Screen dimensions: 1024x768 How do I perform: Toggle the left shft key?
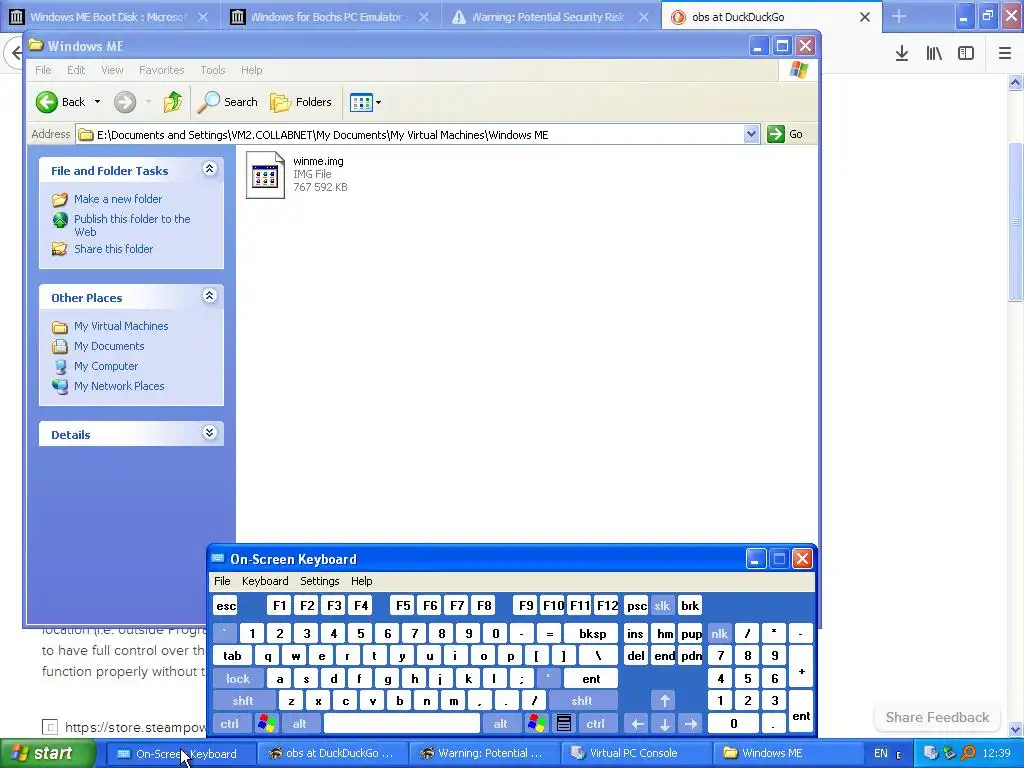click(243, 701)
